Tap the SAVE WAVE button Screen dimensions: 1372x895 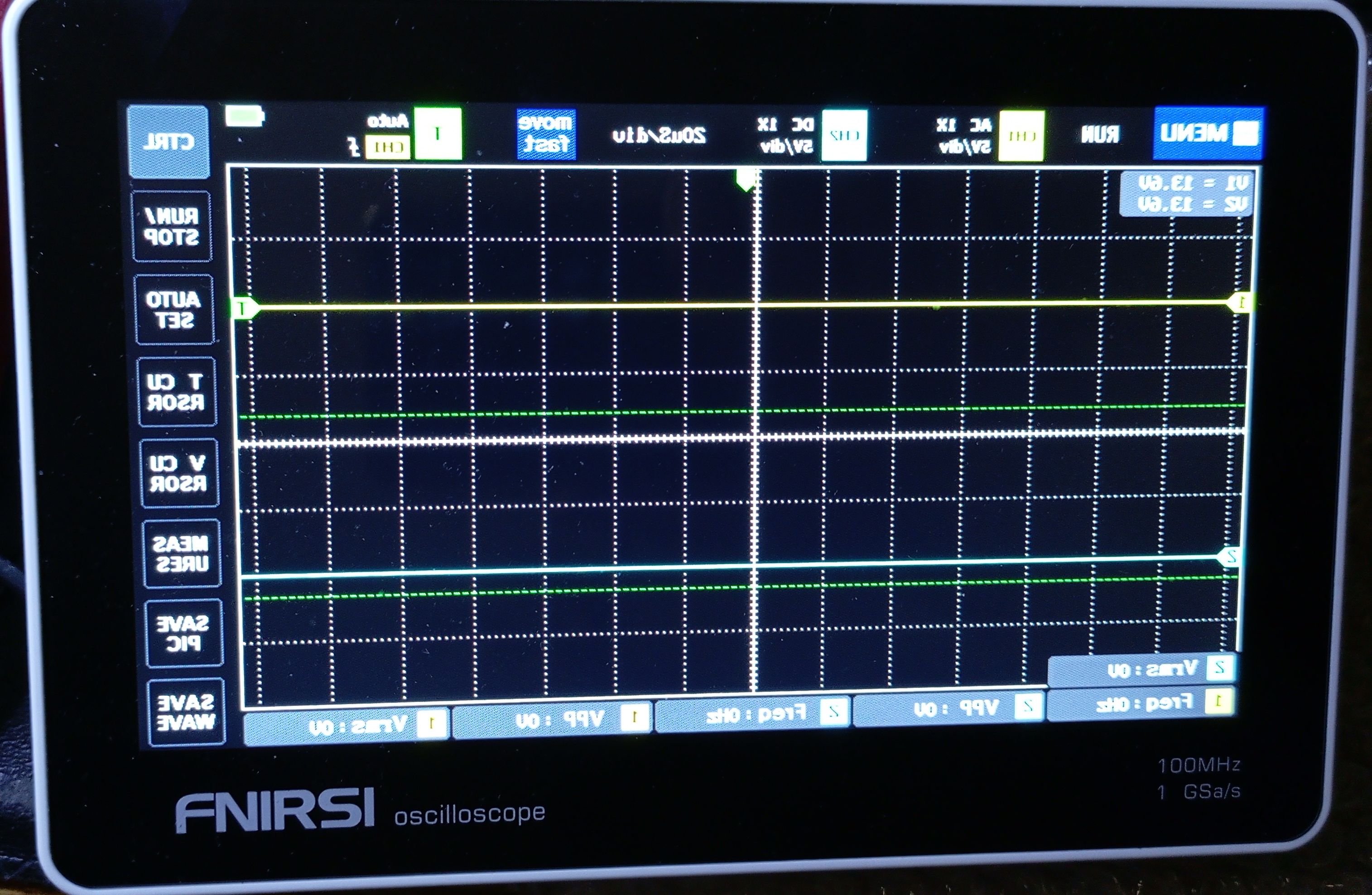(x=186, y=712)
